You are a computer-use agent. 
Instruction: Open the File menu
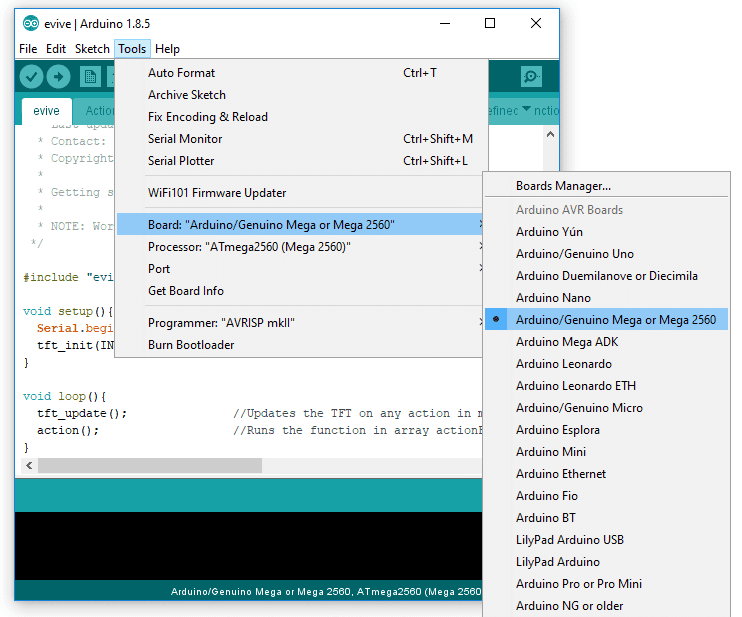[28, 49]
